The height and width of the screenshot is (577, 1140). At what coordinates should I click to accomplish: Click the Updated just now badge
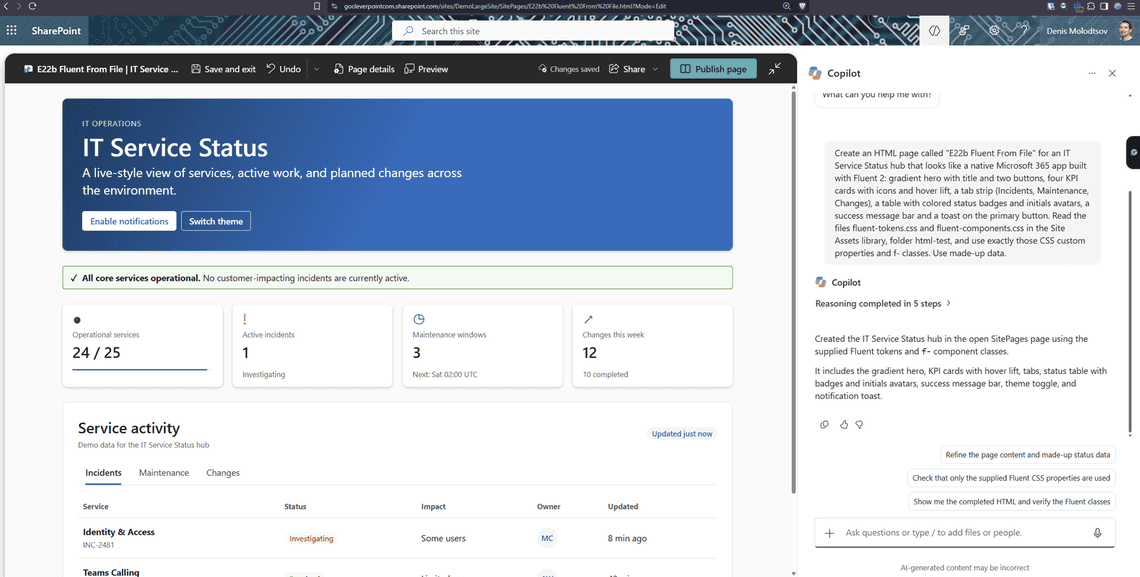coord(682,434)
